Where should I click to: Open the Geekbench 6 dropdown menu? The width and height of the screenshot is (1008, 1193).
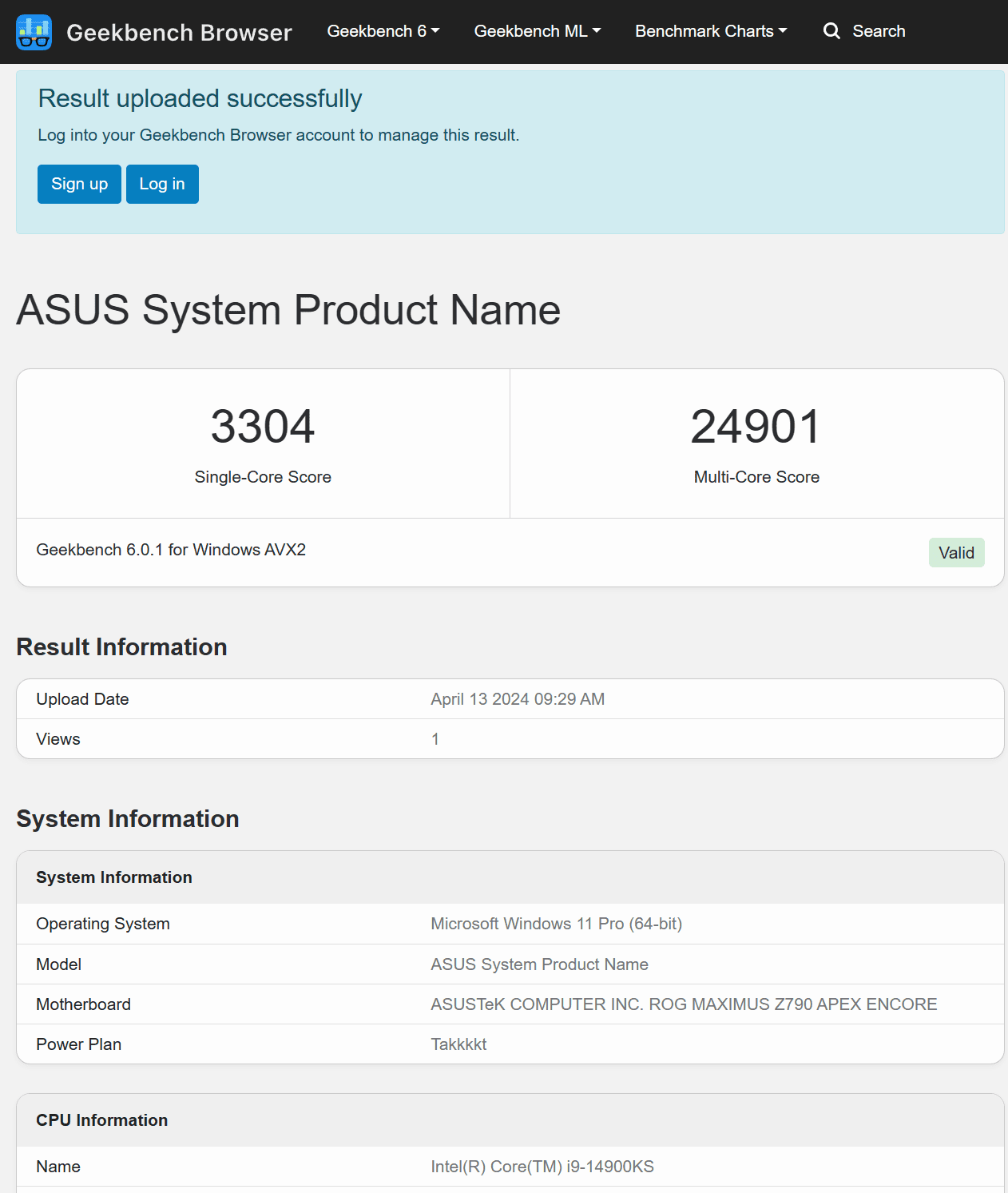point(383,31)
